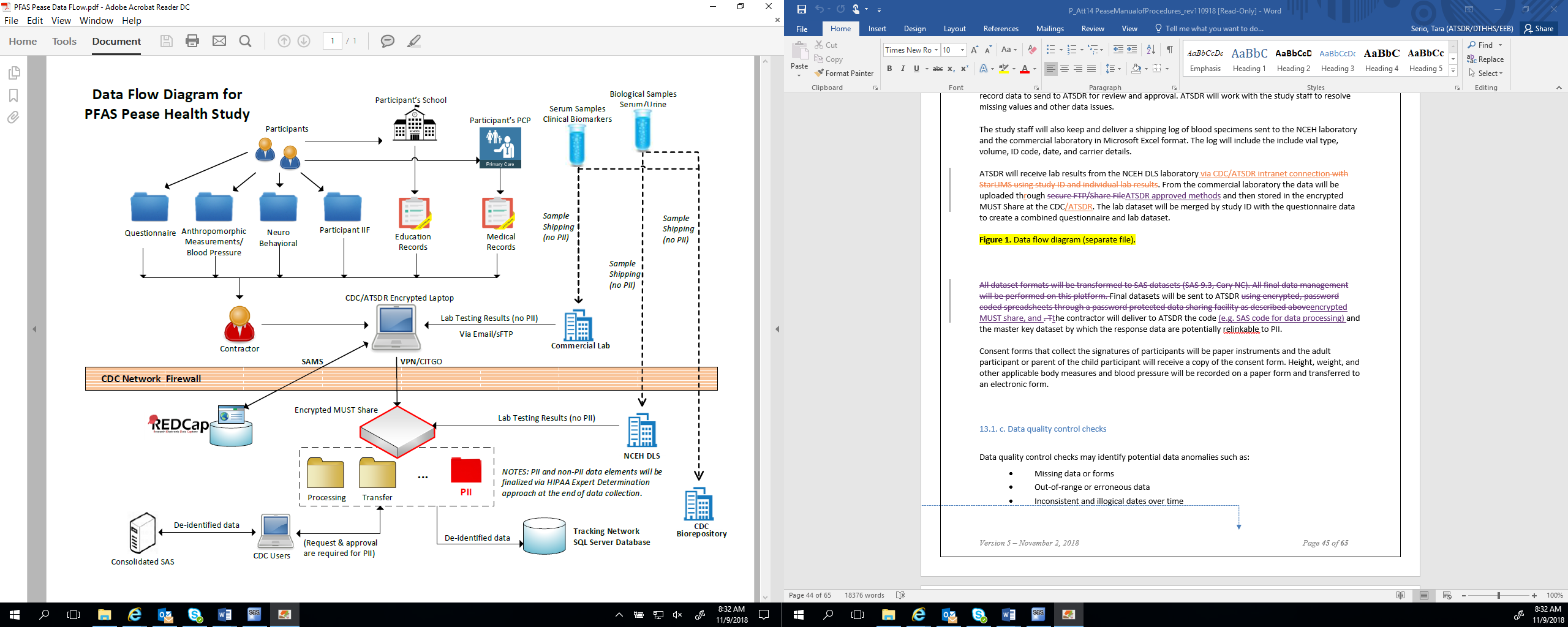Expand the font size dropdown
1568x627 pixels.
tap(963, 50)
